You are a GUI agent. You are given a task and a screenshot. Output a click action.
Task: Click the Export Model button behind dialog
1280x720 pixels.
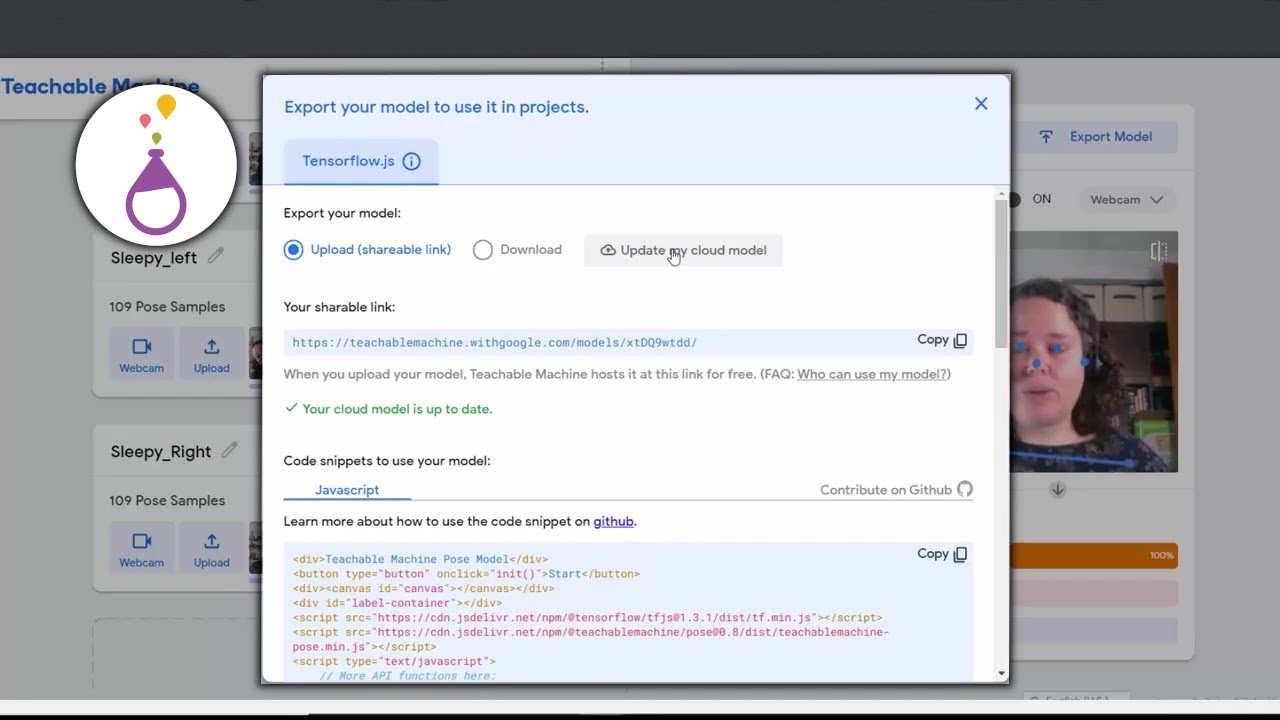(1095, 137)
